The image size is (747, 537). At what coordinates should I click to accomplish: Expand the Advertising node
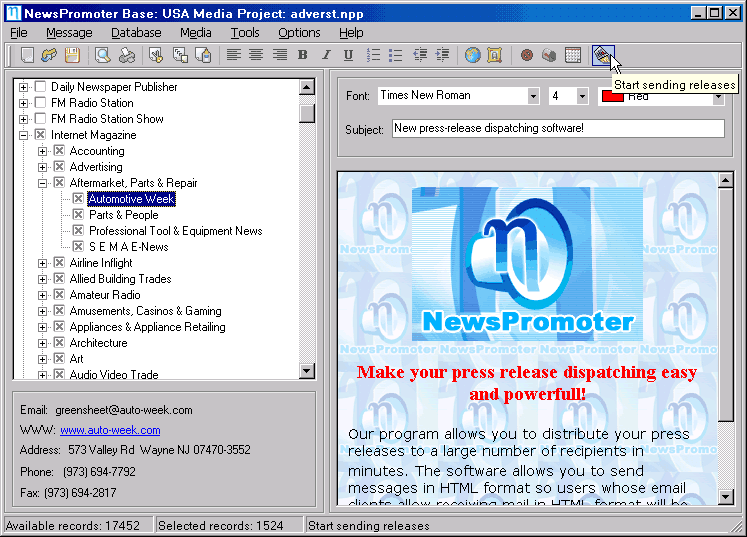pos(42,167)
